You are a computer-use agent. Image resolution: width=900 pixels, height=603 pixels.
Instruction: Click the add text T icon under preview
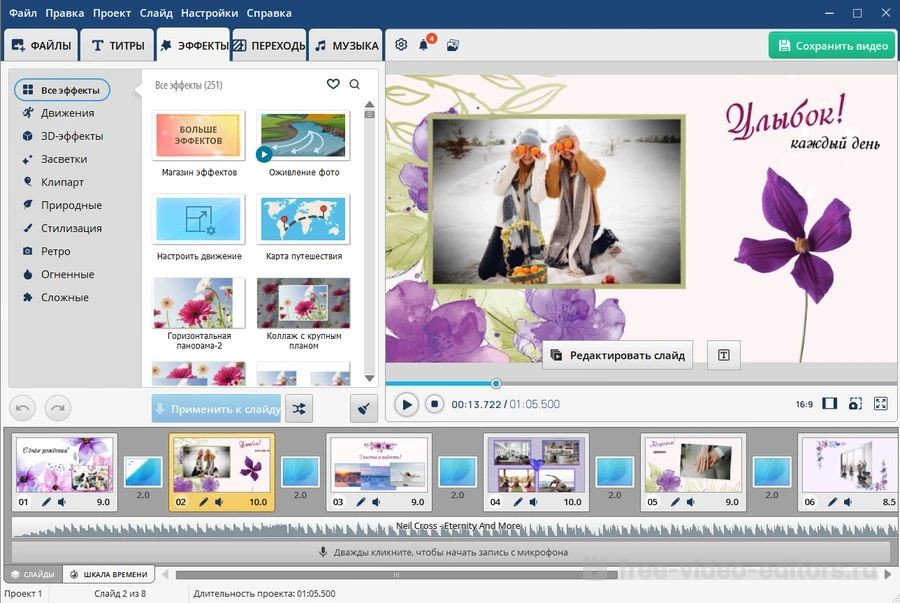click(x=723, y=355)
